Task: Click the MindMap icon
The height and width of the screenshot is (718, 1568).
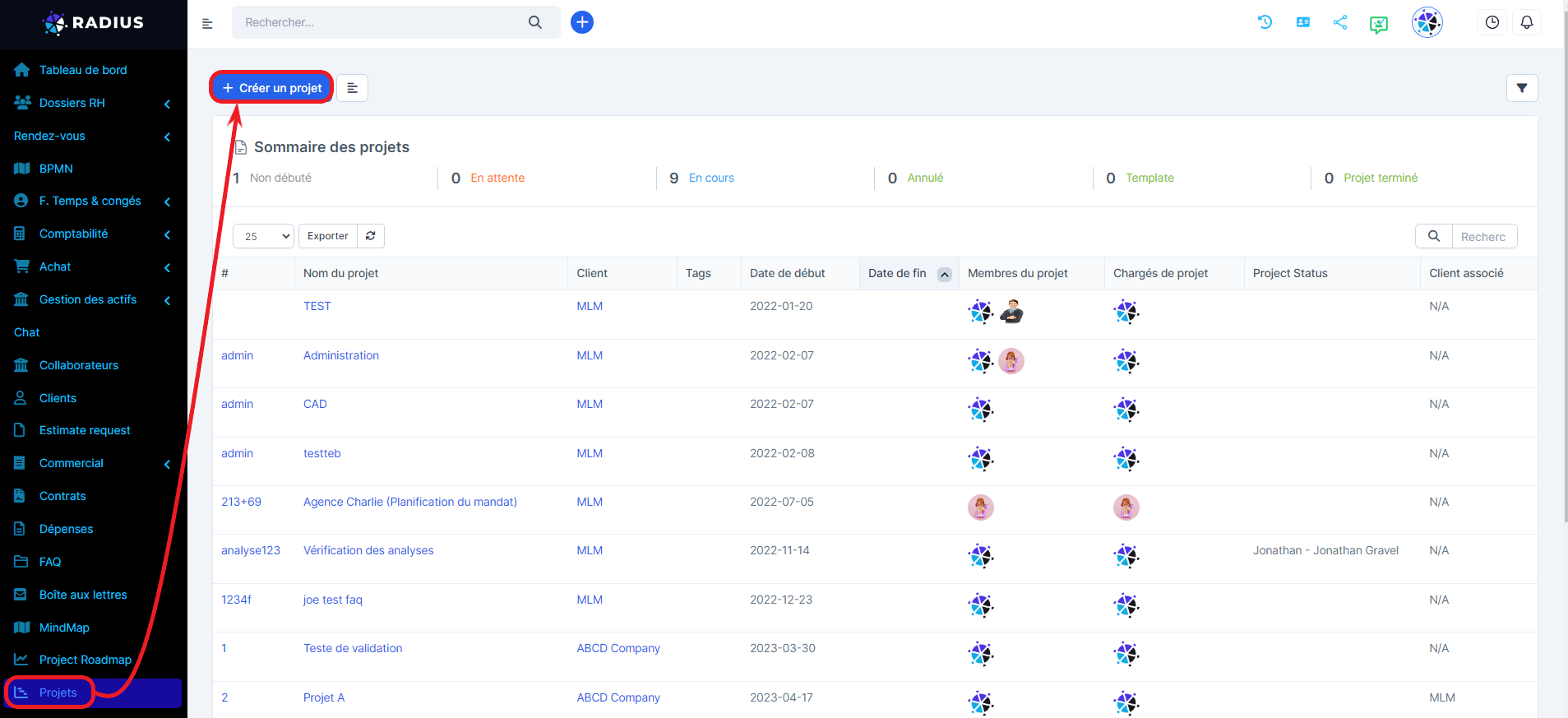Action: pos(22,628)
